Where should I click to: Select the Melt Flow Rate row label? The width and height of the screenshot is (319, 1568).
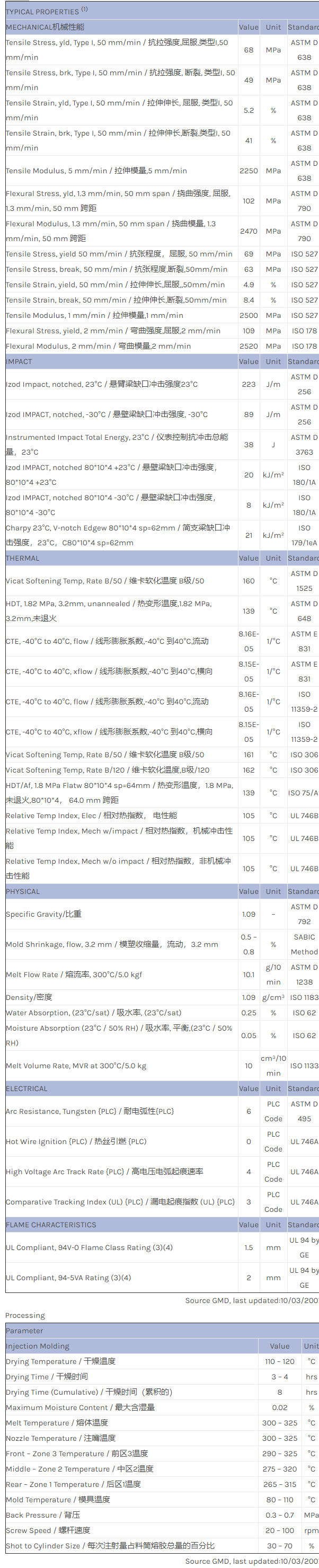[74, 975]
